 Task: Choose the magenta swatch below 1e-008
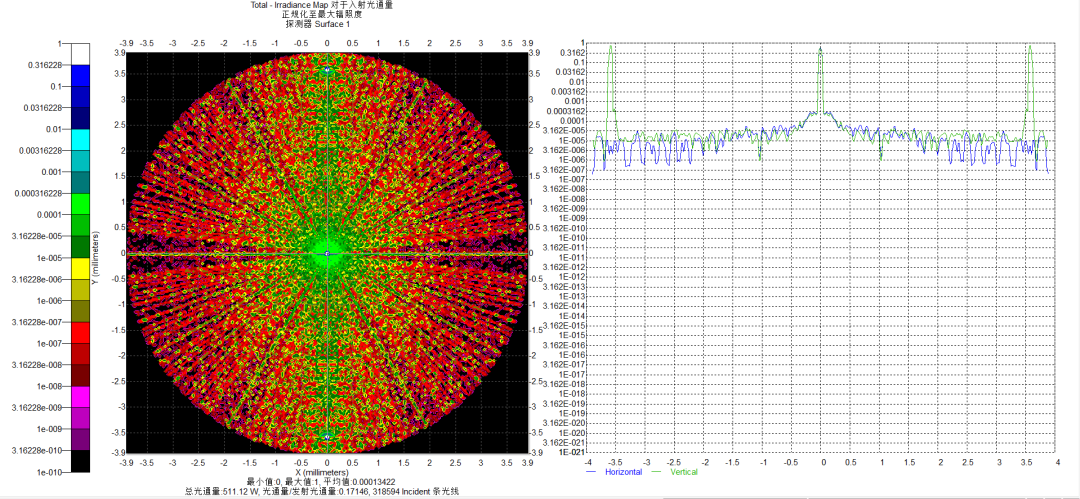click(81, 397)
